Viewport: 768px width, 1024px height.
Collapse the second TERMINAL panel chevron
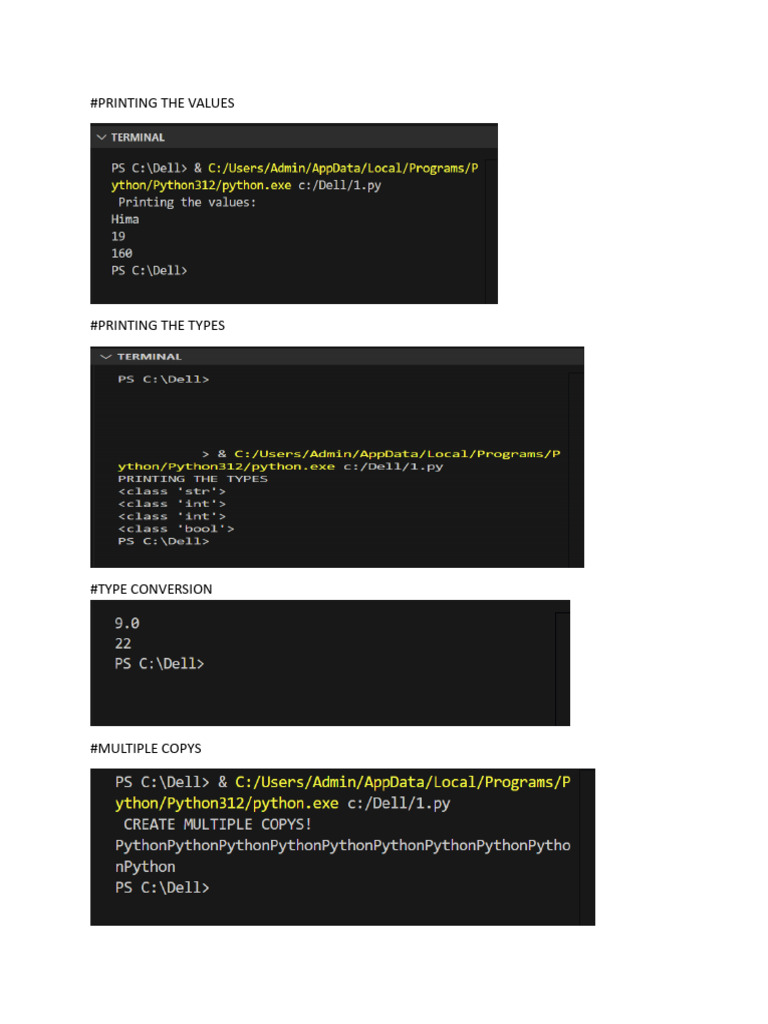(x=106, y=357)
